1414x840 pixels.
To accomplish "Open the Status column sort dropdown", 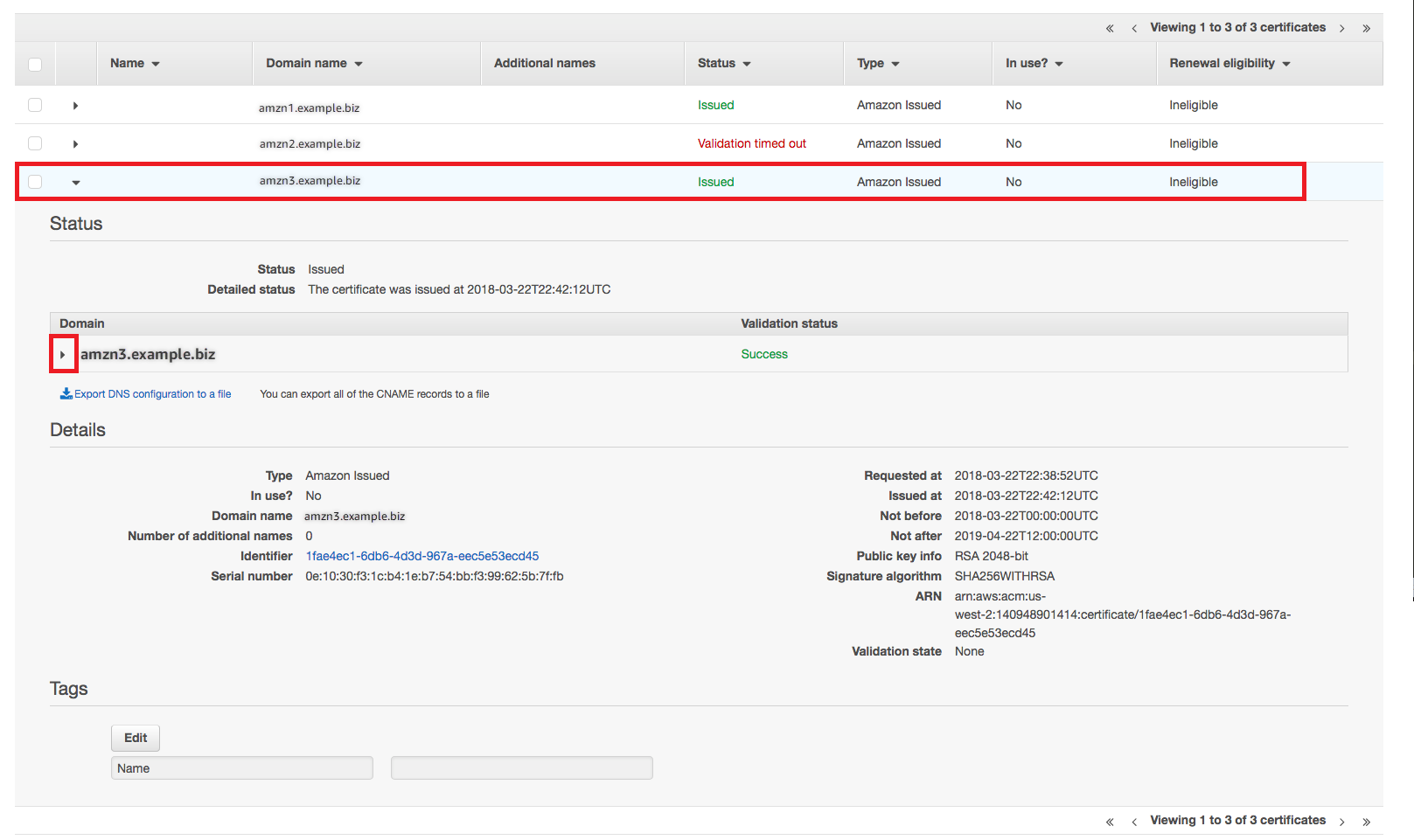I will click(x=748, y=63).
